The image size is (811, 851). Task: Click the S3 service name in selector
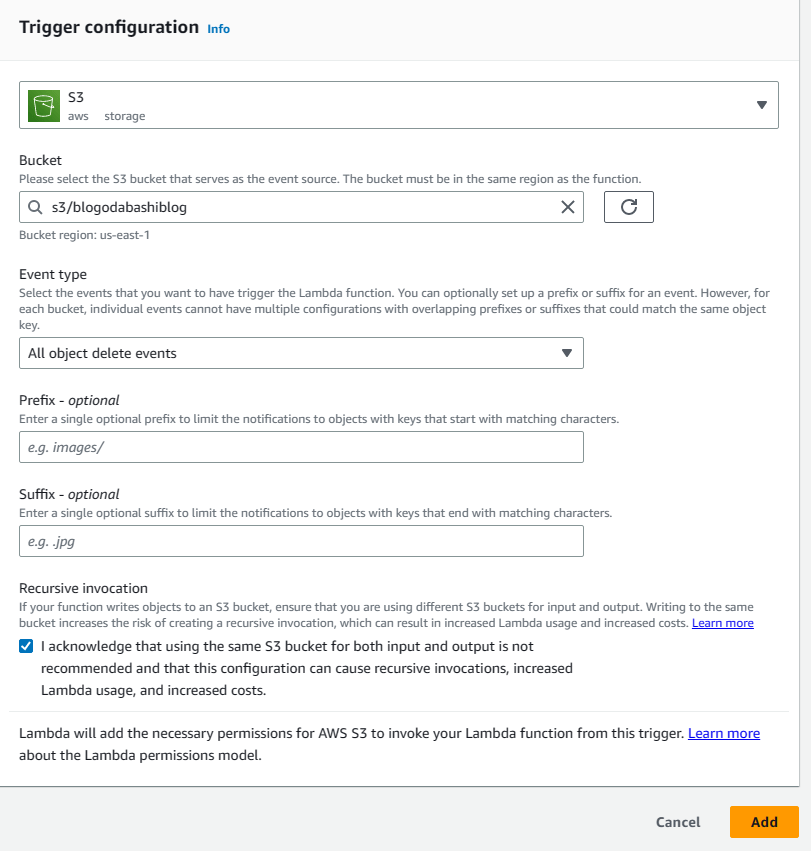pos(76,97)
